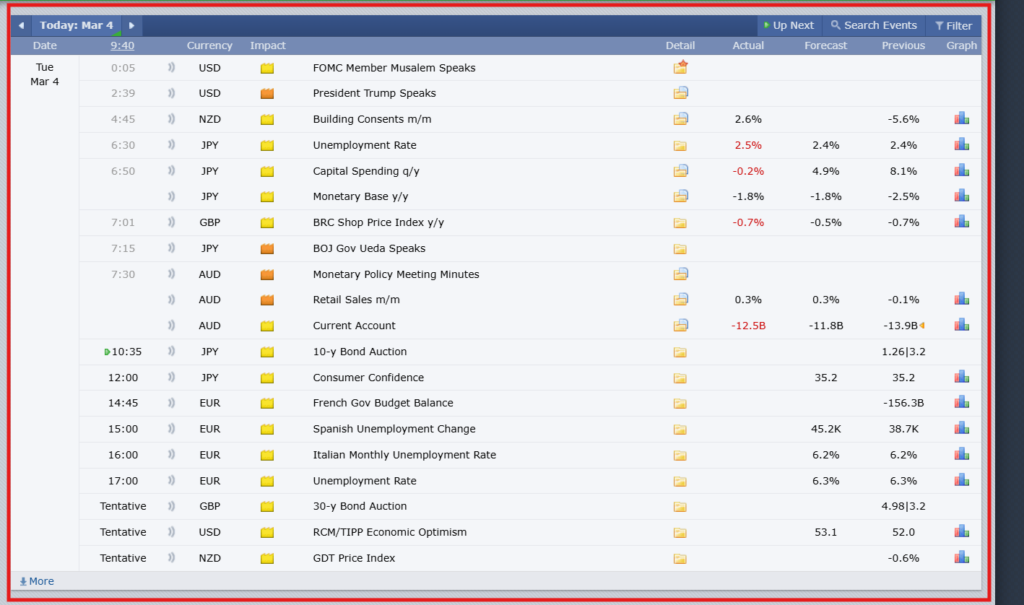The height and width of the screenshot is (605, 1024).
Task: Click the forecast value 45.2K
Action: coord(825,429)
